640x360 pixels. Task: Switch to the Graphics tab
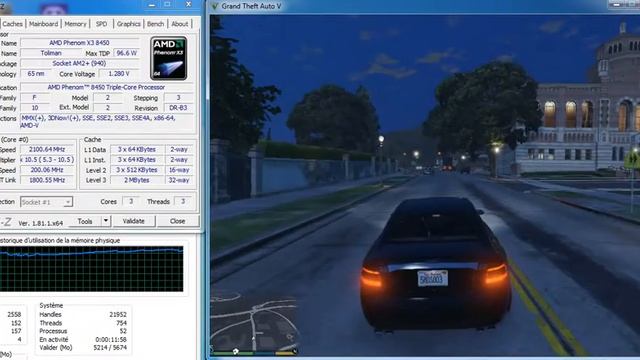pyautogui.click(x=129, y=24)
